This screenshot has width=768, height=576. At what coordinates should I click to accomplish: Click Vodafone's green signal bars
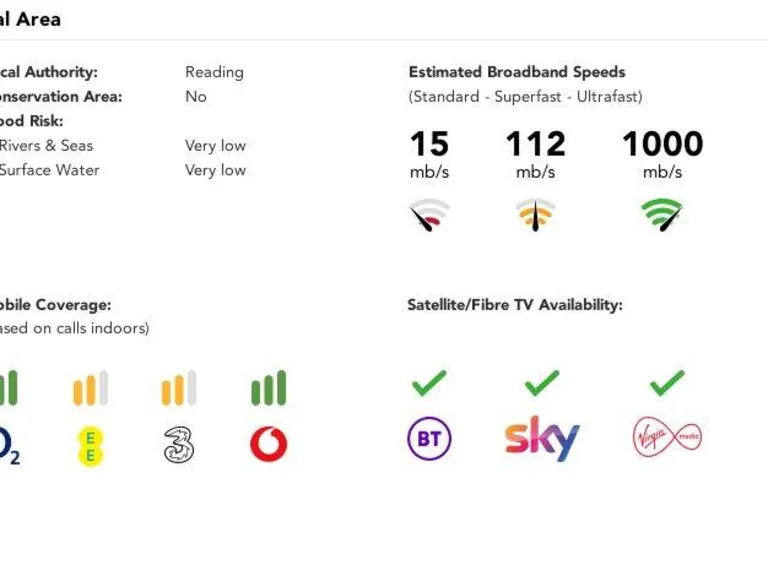click(x=268, y=388)
